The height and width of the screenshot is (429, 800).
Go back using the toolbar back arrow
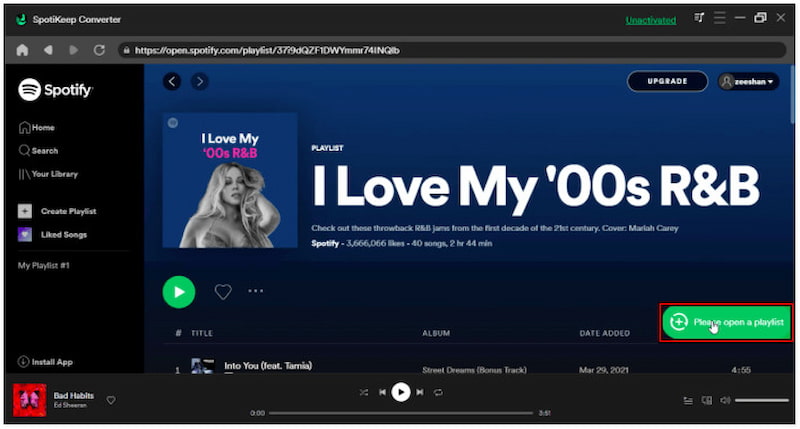[48, 50]
